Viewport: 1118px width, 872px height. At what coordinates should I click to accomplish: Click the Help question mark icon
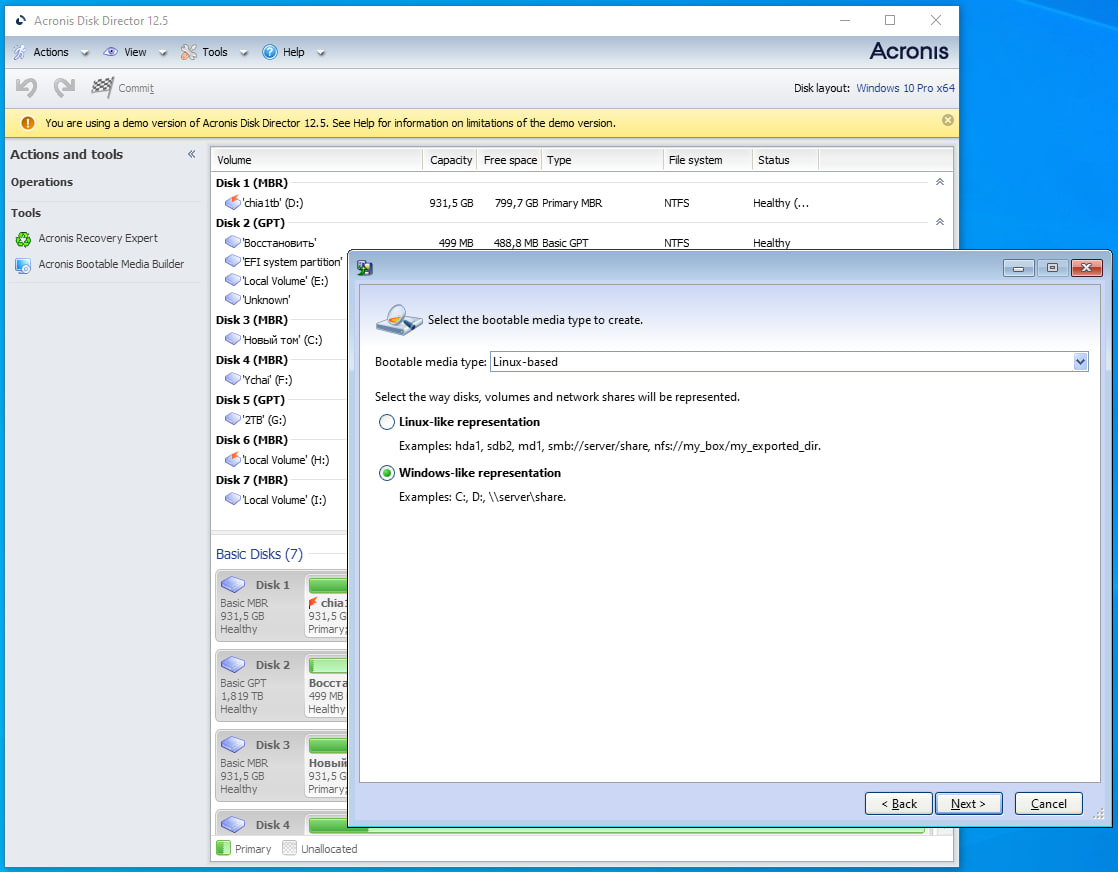tap(270, 52)
